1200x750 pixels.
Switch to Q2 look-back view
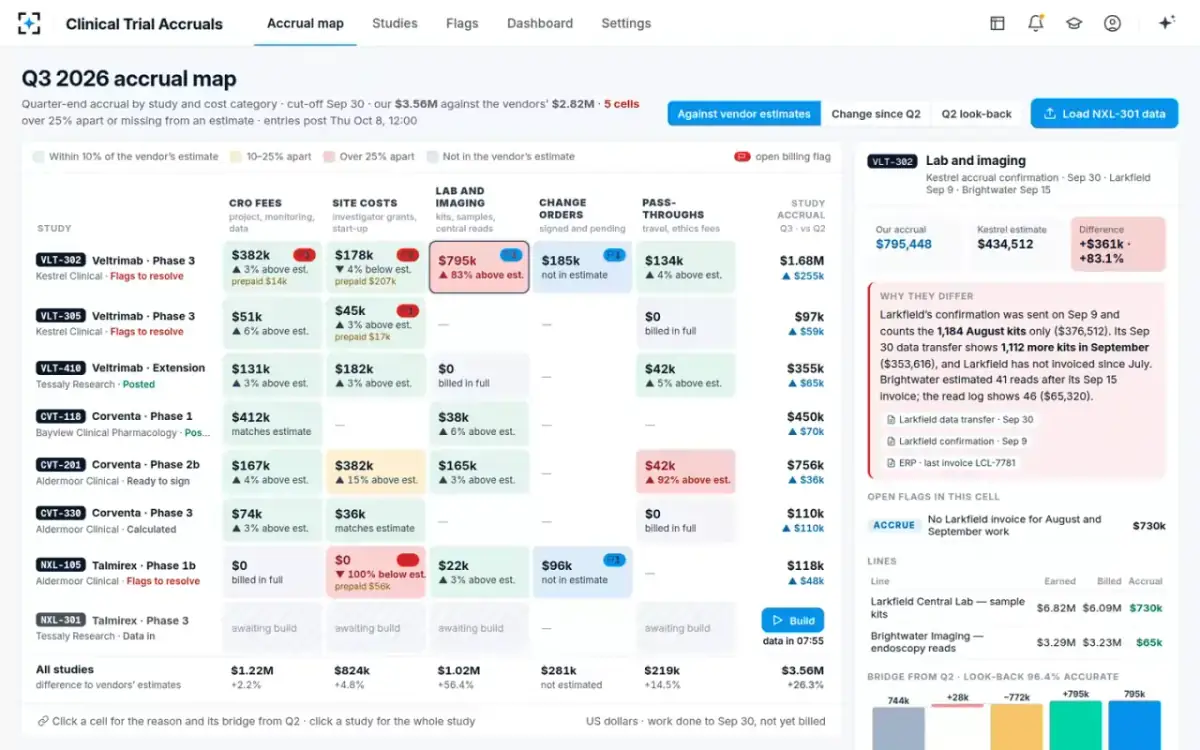[977, 114]
